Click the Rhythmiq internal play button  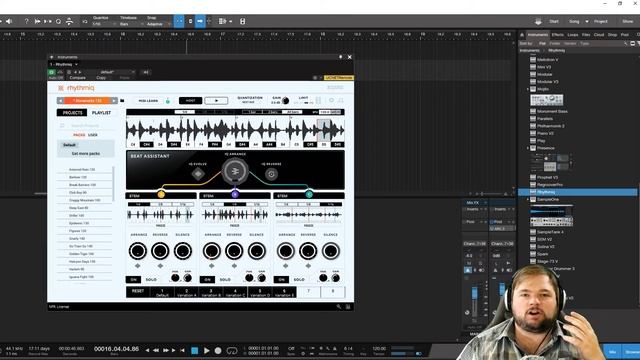pos(216,100)
